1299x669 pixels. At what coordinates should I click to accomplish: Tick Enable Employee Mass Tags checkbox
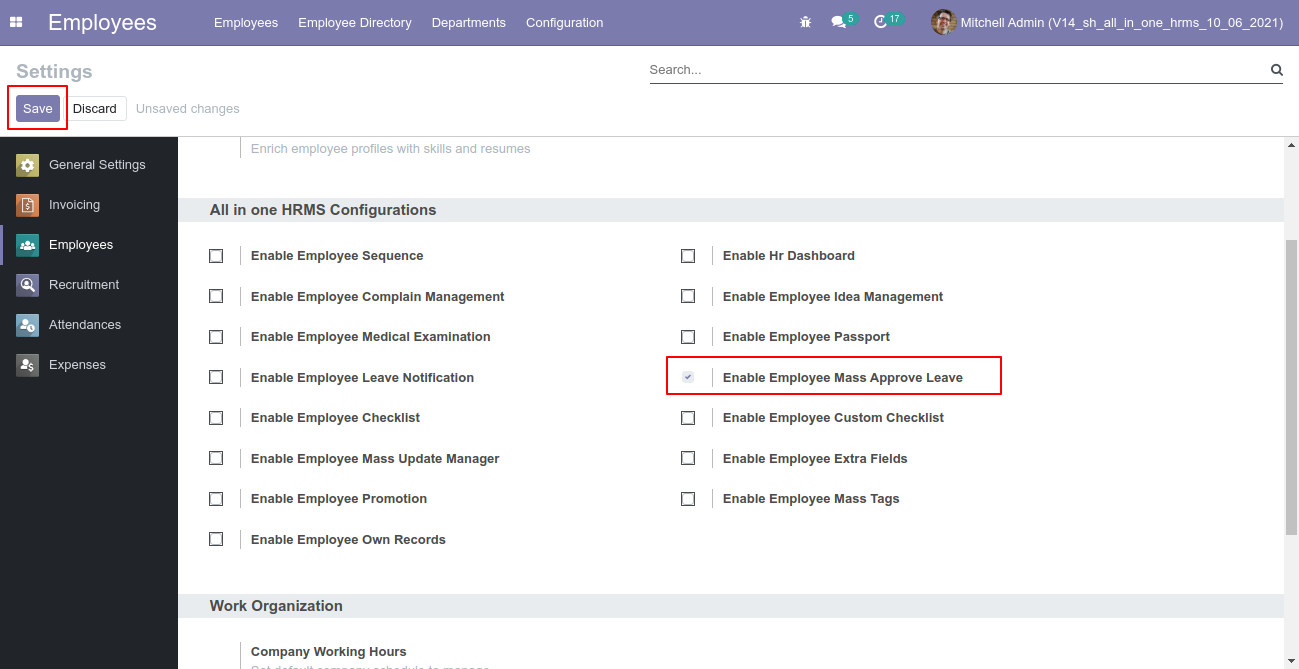(688, 499)
